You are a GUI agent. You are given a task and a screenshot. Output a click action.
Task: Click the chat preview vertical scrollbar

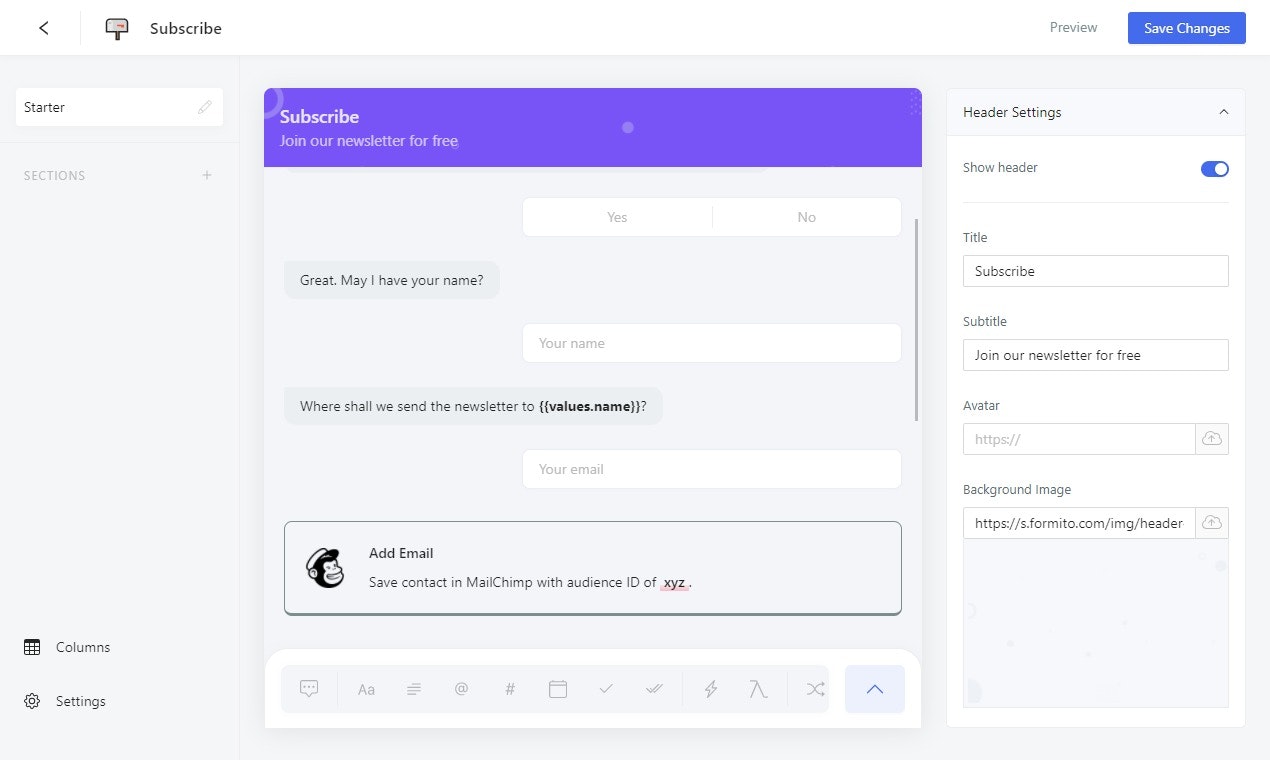(x=917, y=320)
